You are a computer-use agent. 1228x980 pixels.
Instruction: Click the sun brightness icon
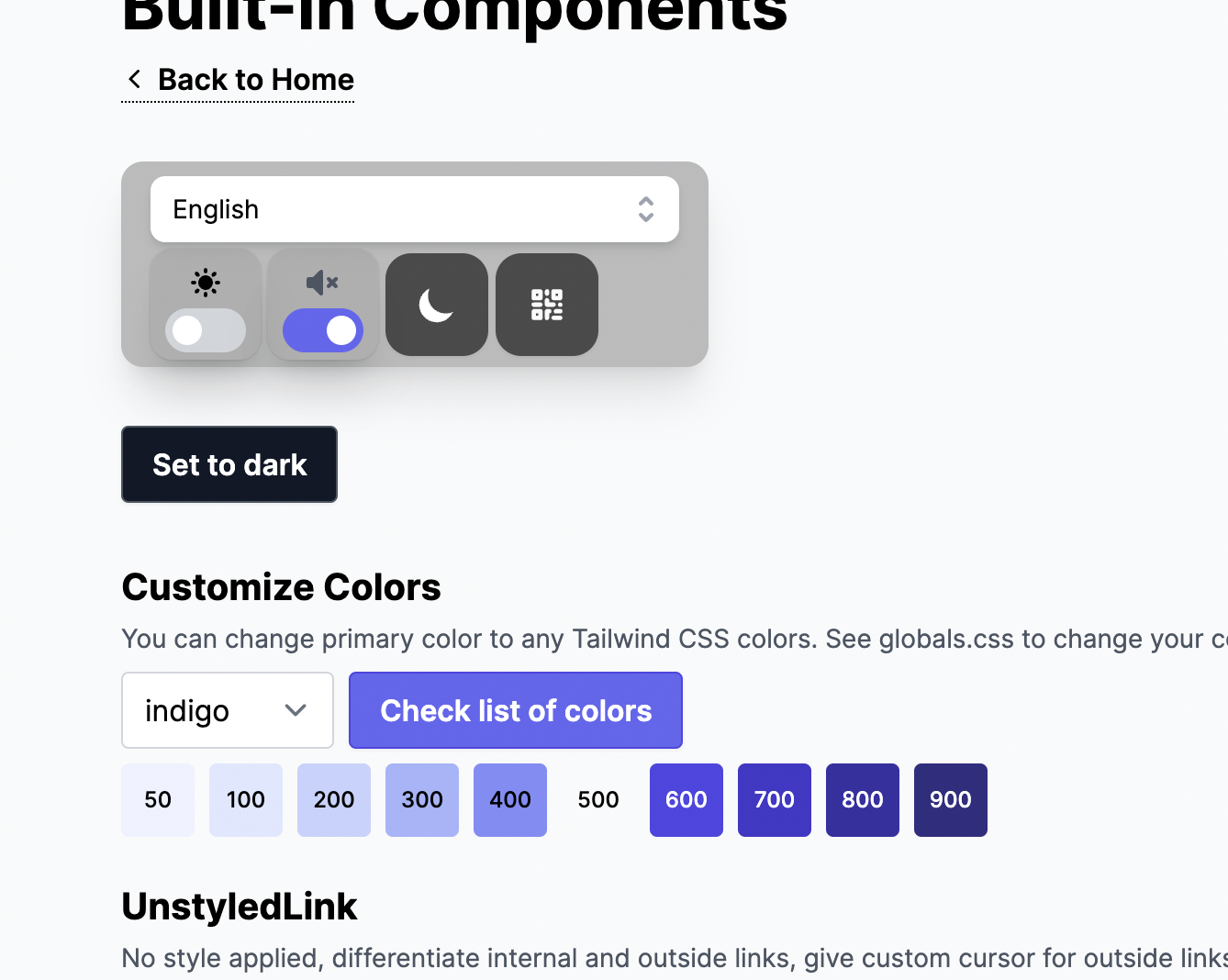205,283
